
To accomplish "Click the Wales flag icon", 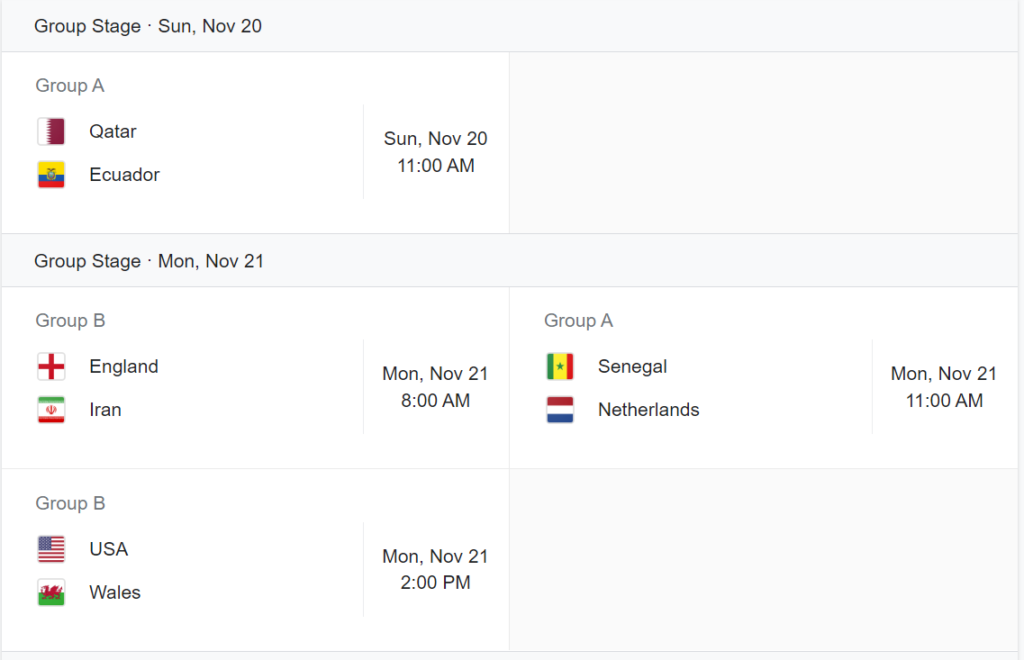I will [51, 593].
